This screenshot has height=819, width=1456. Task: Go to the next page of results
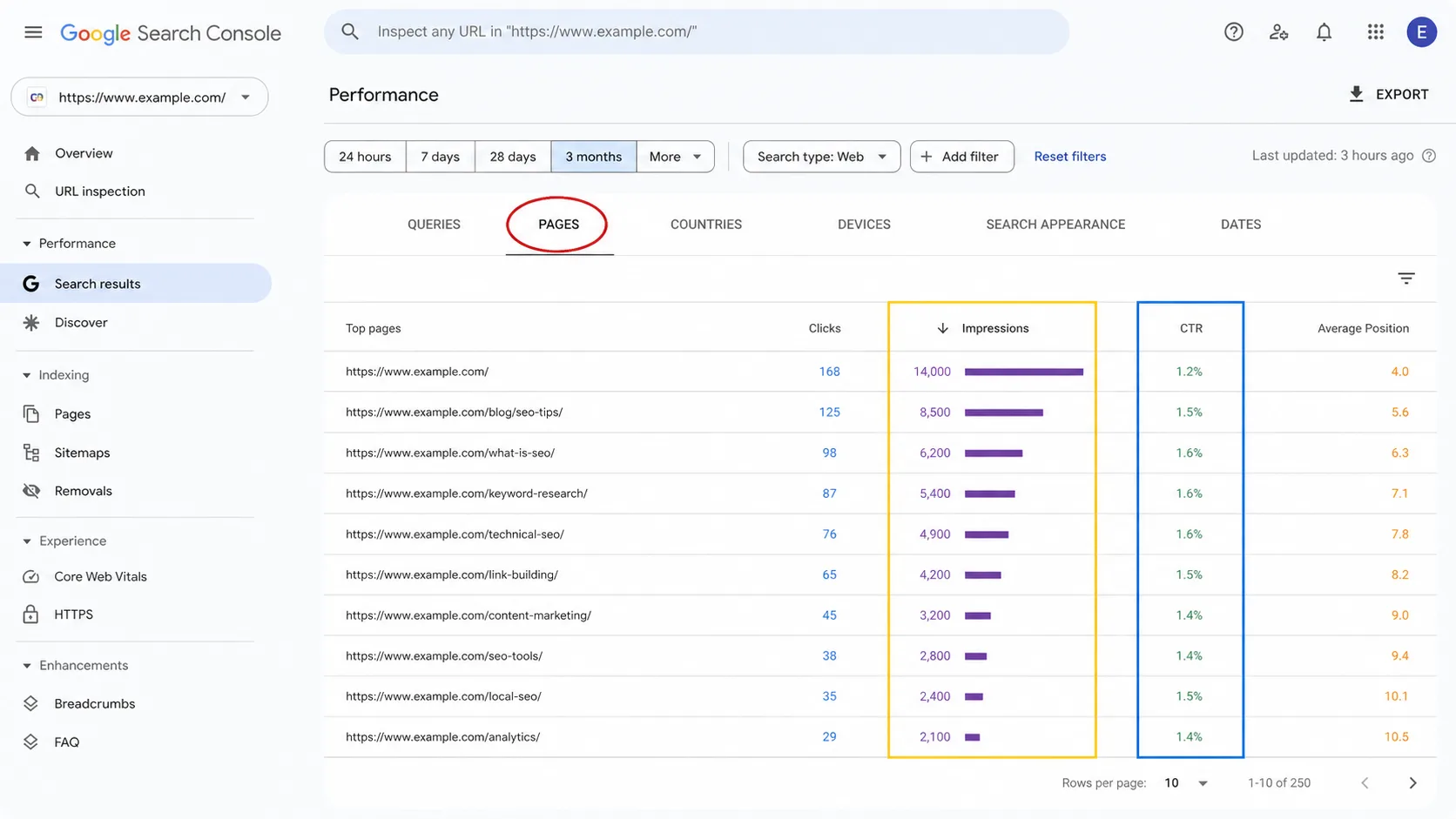click(1412, 783)
